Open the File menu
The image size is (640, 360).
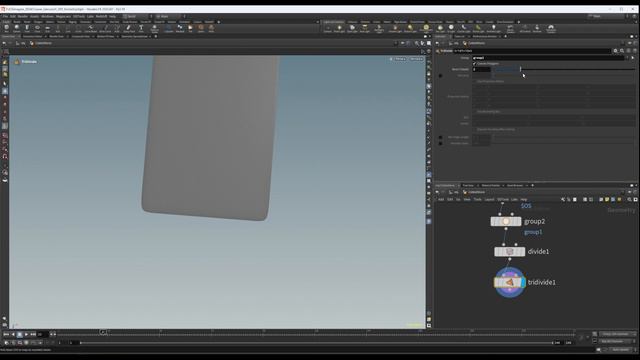coord(5,16)
